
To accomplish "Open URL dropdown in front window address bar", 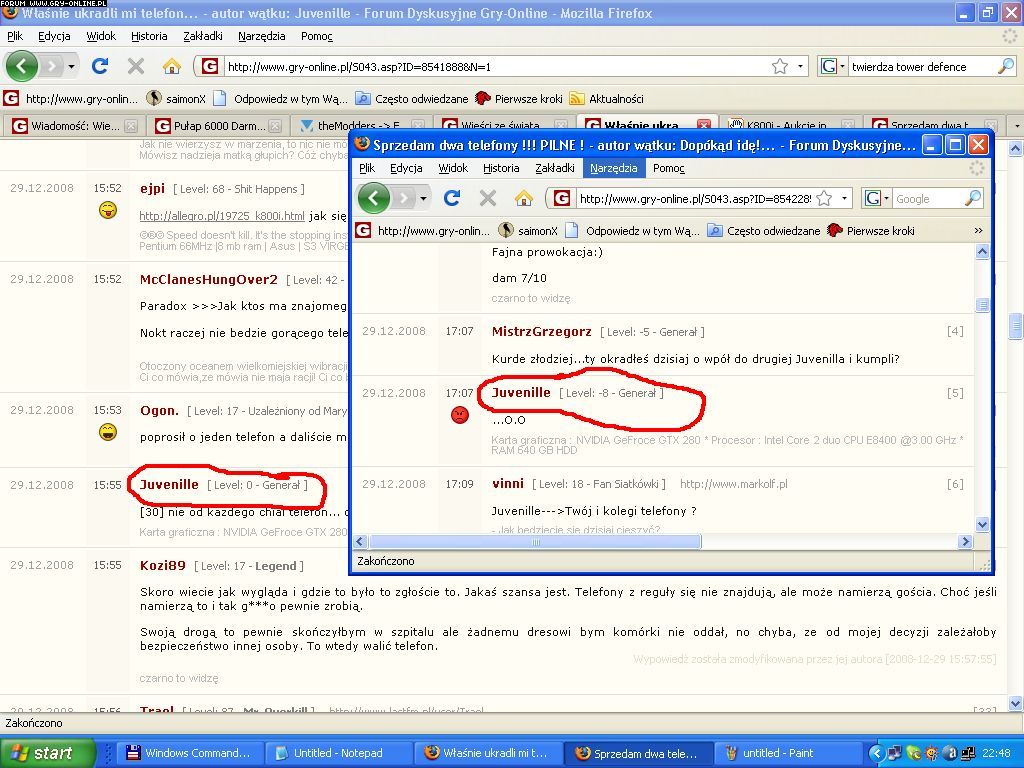I will (x=844, y=199).
